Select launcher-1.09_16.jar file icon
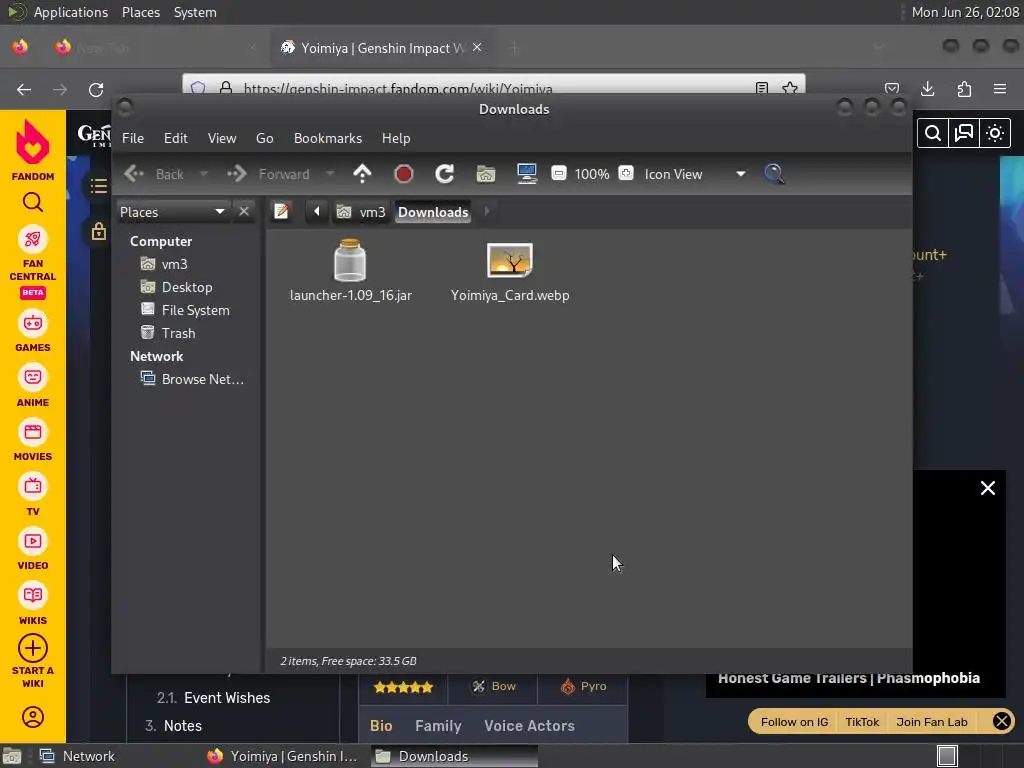1024x768 pixels. (x=350, y=261)
